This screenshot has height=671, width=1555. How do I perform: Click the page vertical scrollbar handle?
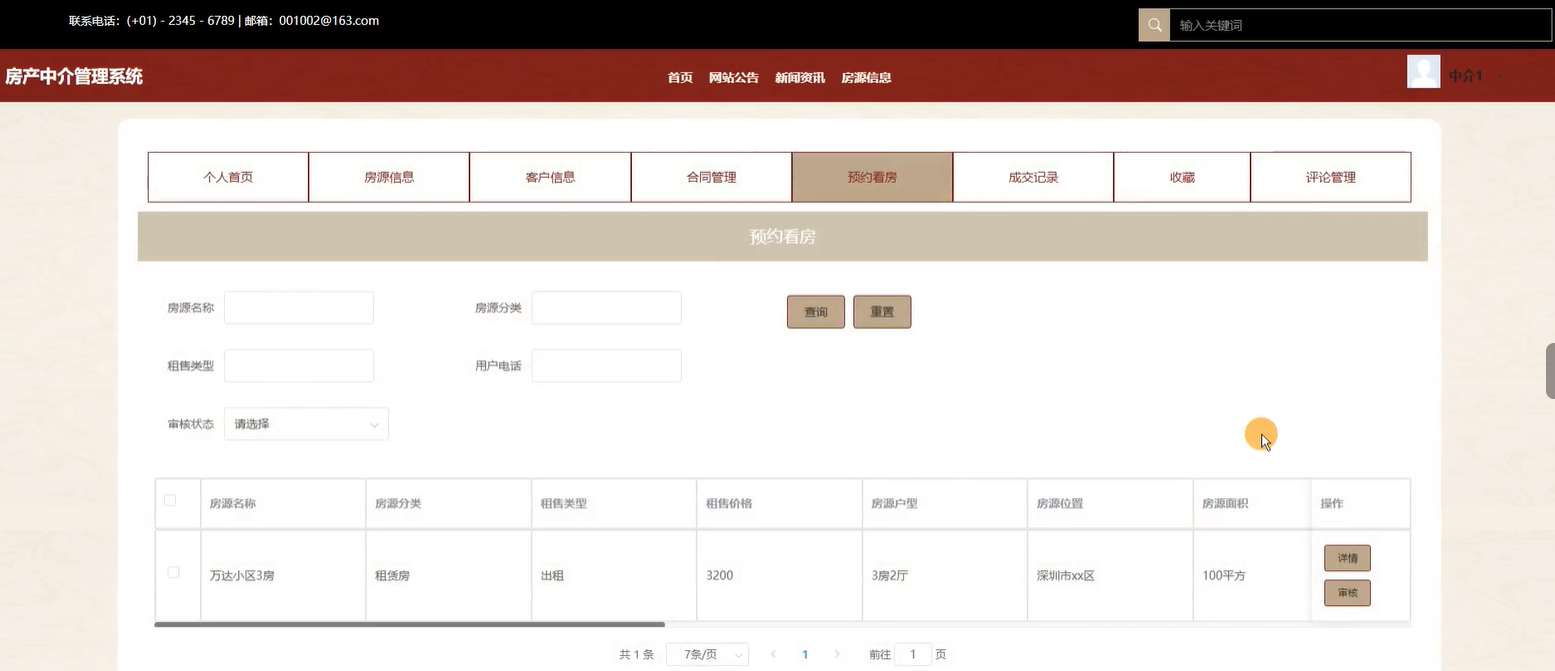(x=1550, y=371)
